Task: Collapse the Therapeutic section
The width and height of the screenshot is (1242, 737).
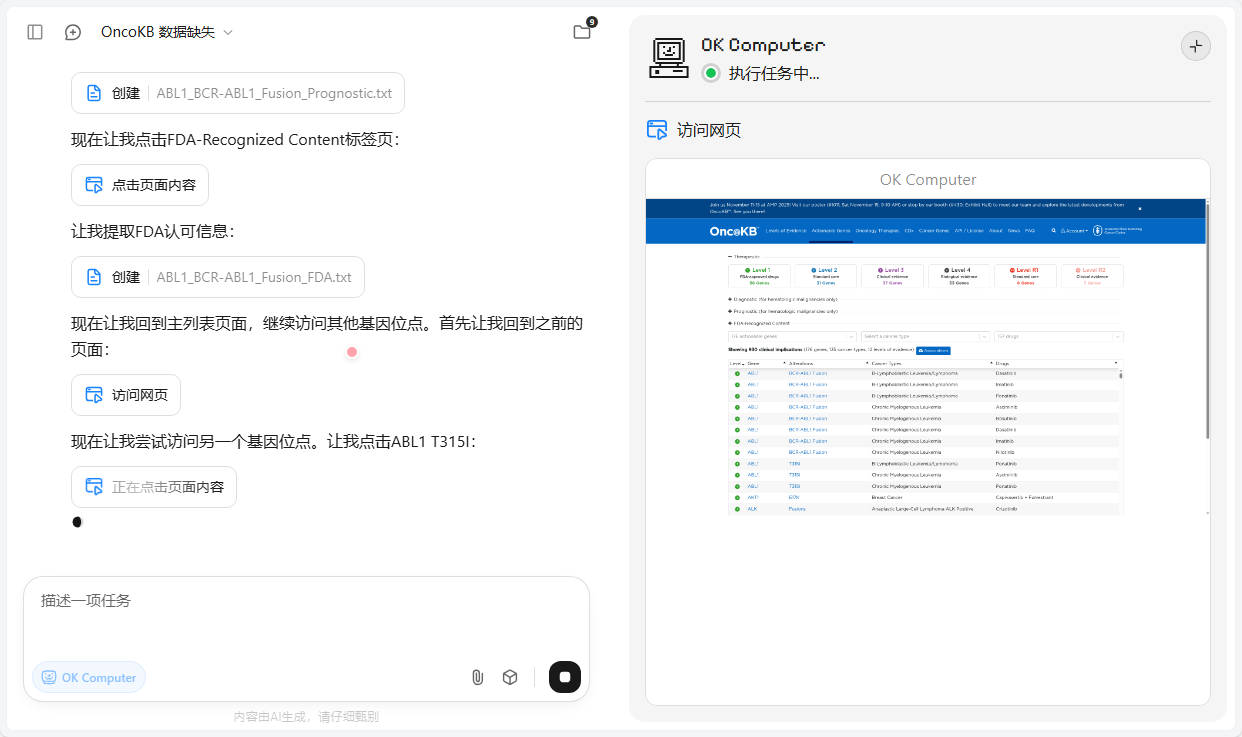Action: [x=744, y=257]
